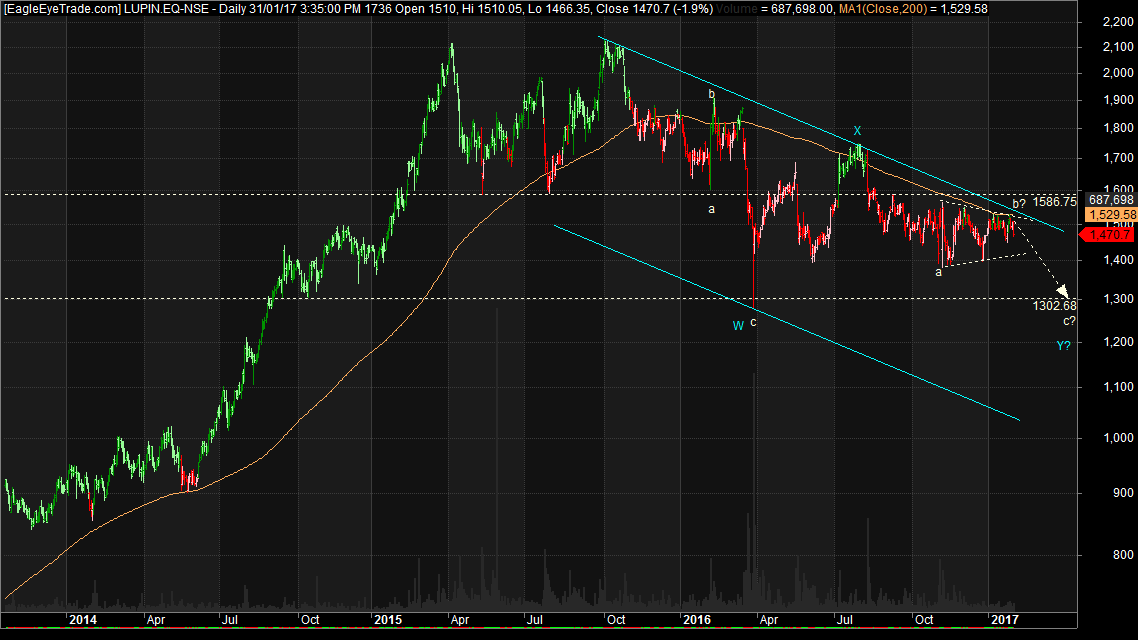
Task: Click the EagleEyeTrade.com branding text
Action: point(58,7)
